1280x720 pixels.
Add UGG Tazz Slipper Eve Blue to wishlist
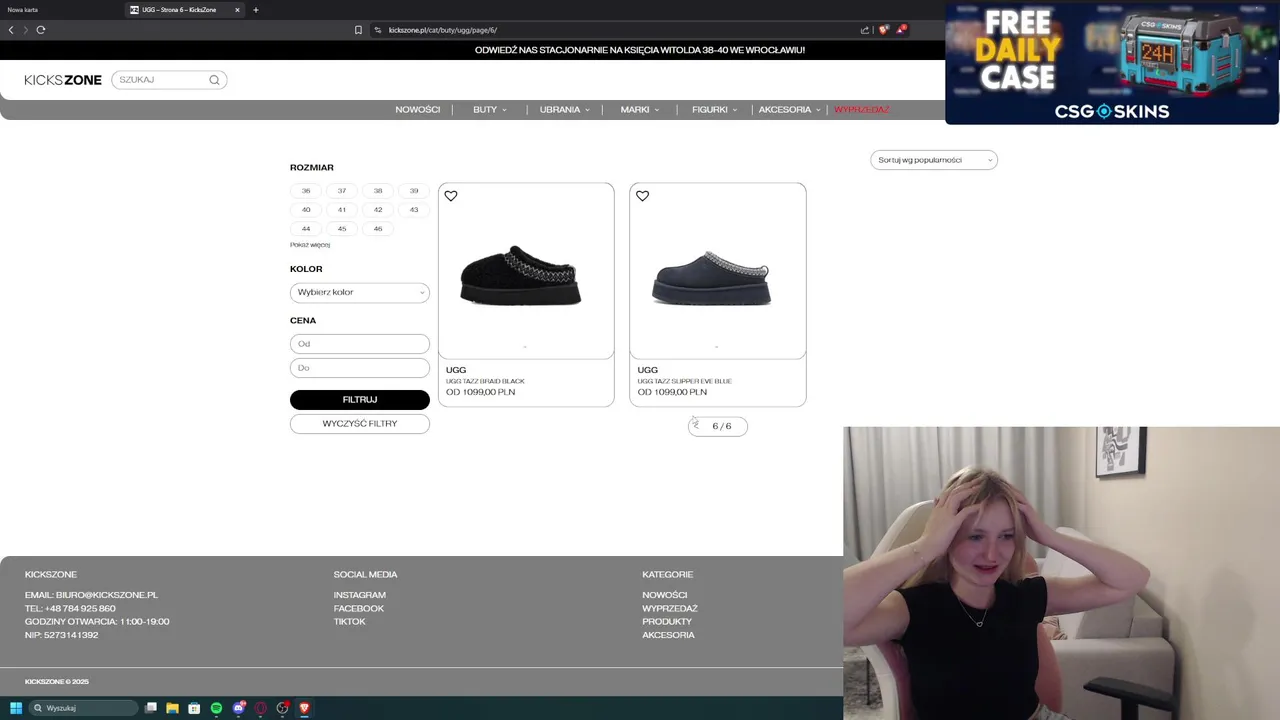tap(643, 196)
